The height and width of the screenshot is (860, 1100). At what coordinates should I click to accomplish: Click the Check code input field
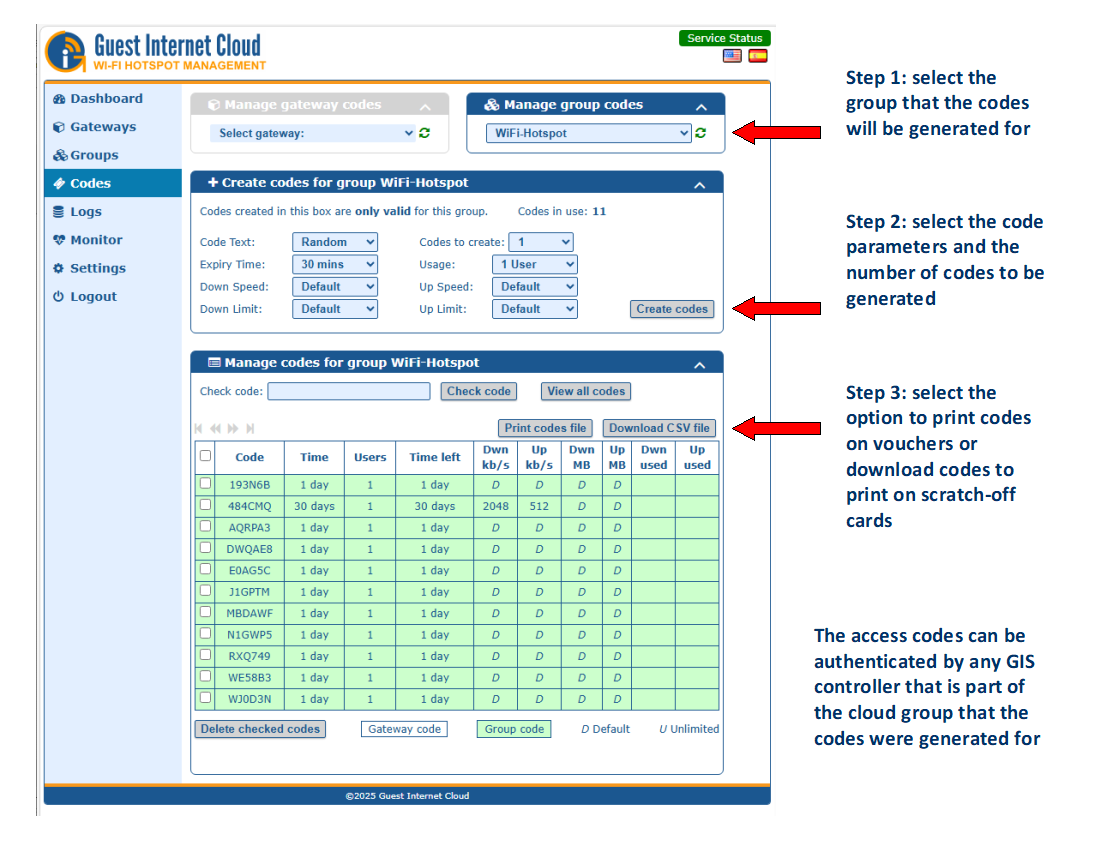348,391
